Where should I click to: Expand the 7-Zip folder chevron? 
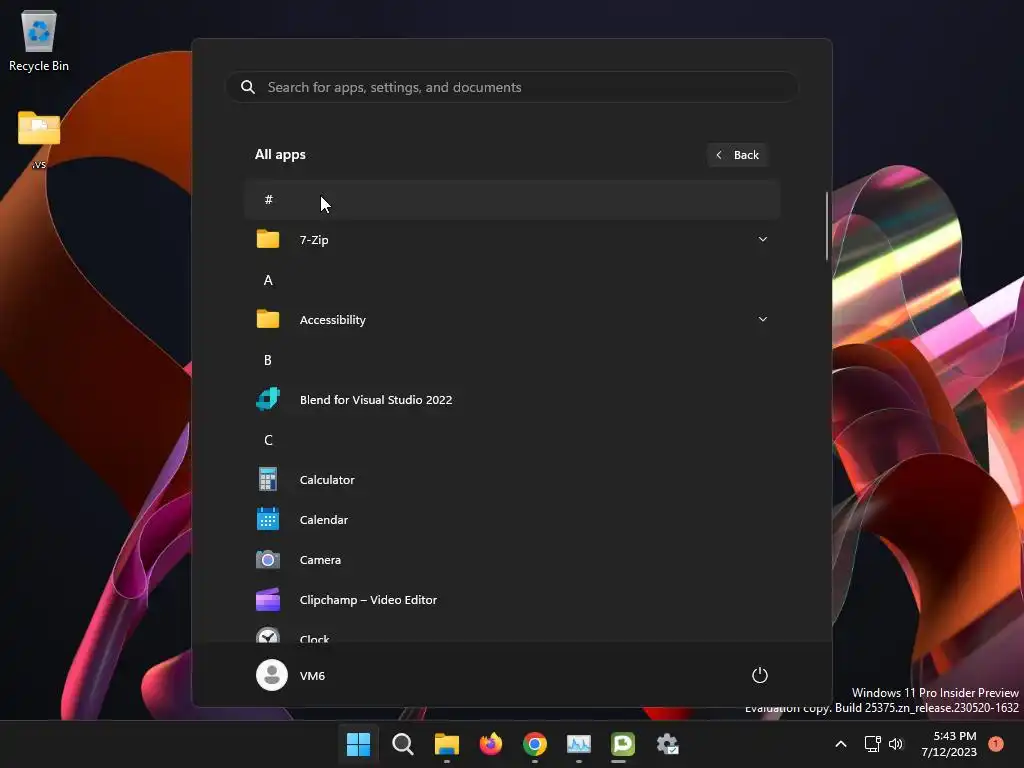763,239
